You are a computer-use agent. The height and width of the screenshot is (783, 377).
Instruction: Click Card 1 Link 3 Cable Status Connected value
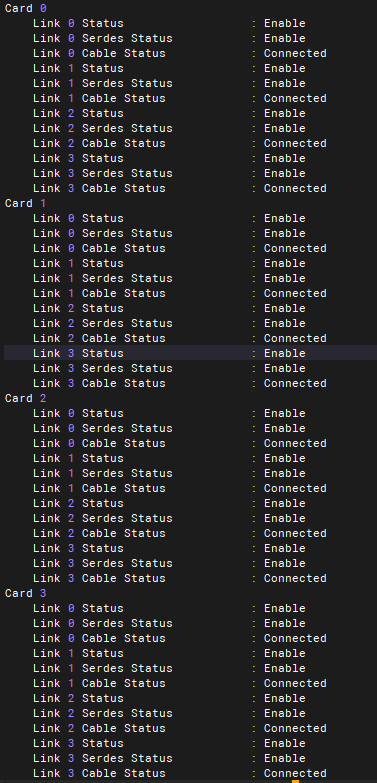(x=295, y=383)
